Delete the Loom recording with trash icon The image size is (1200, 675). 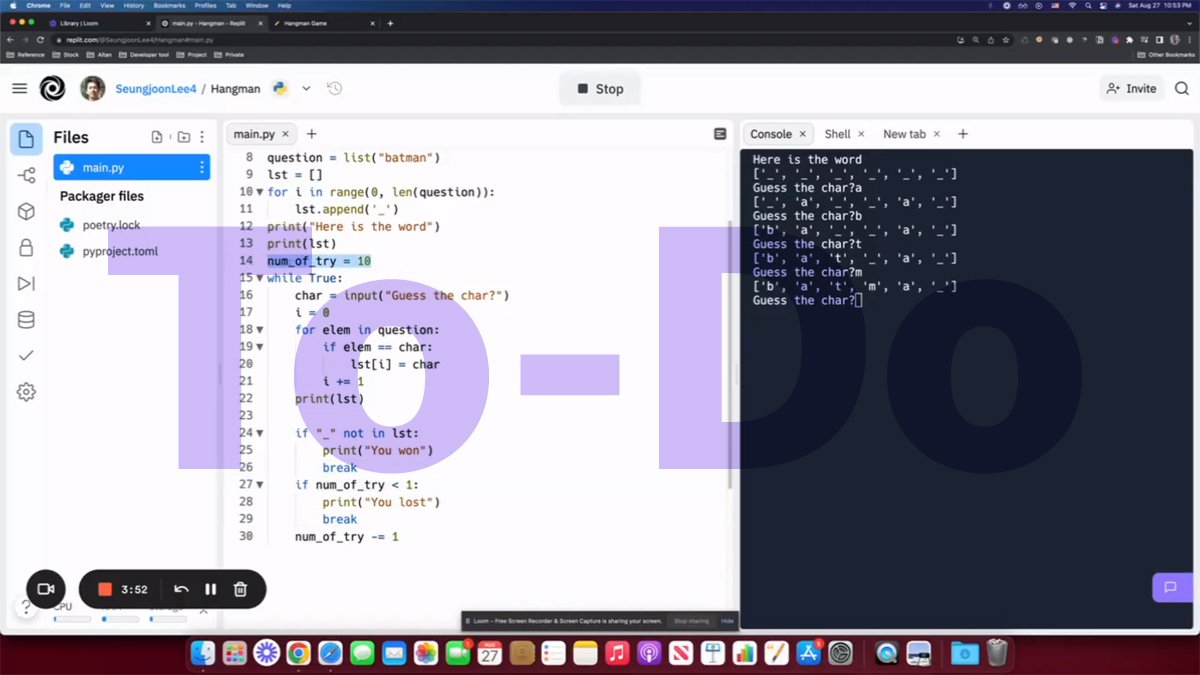point(240,589)
